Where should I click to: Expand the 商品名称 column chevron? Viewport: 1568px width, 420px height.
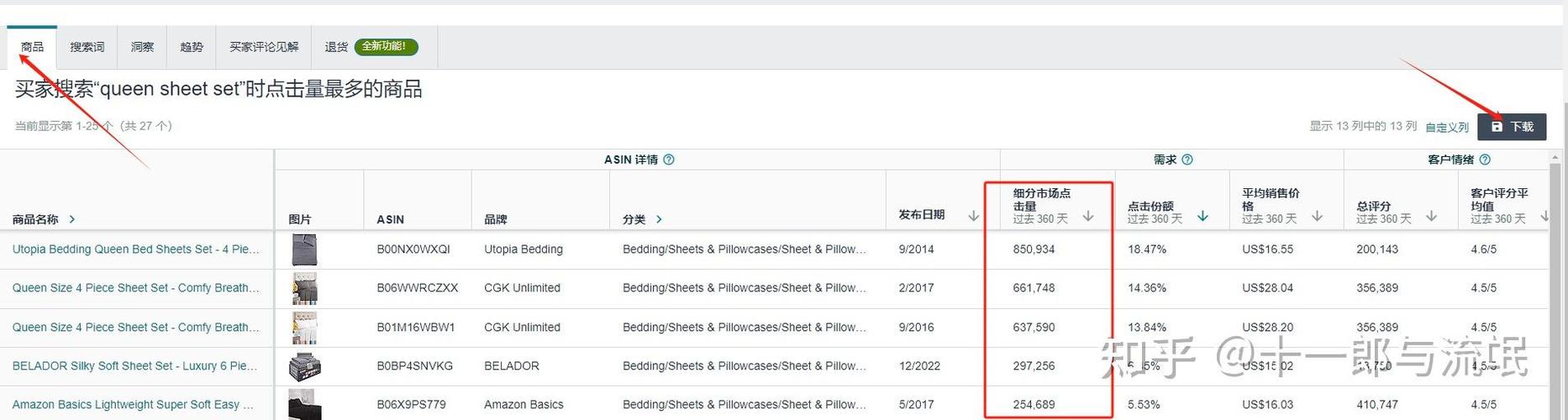[x=72, y=219]
